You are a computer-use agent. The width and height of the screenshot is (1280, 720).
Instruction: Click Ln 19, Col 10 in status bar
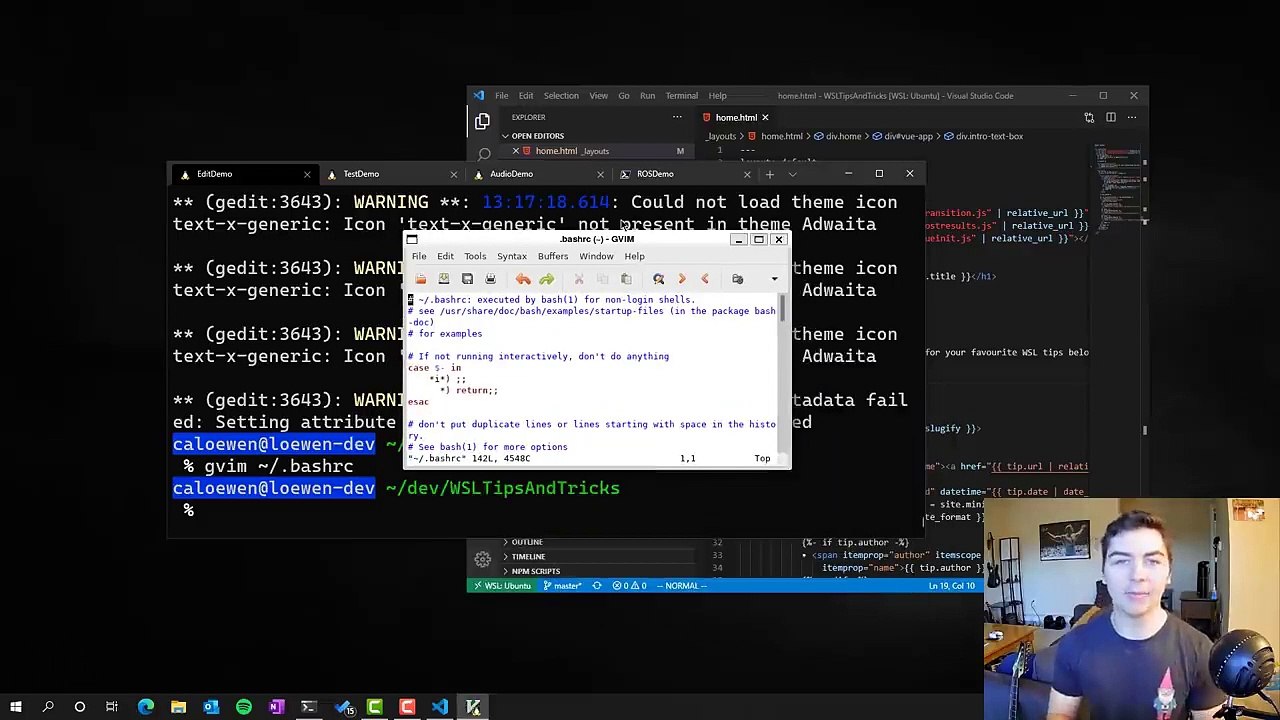click(954, 586)
